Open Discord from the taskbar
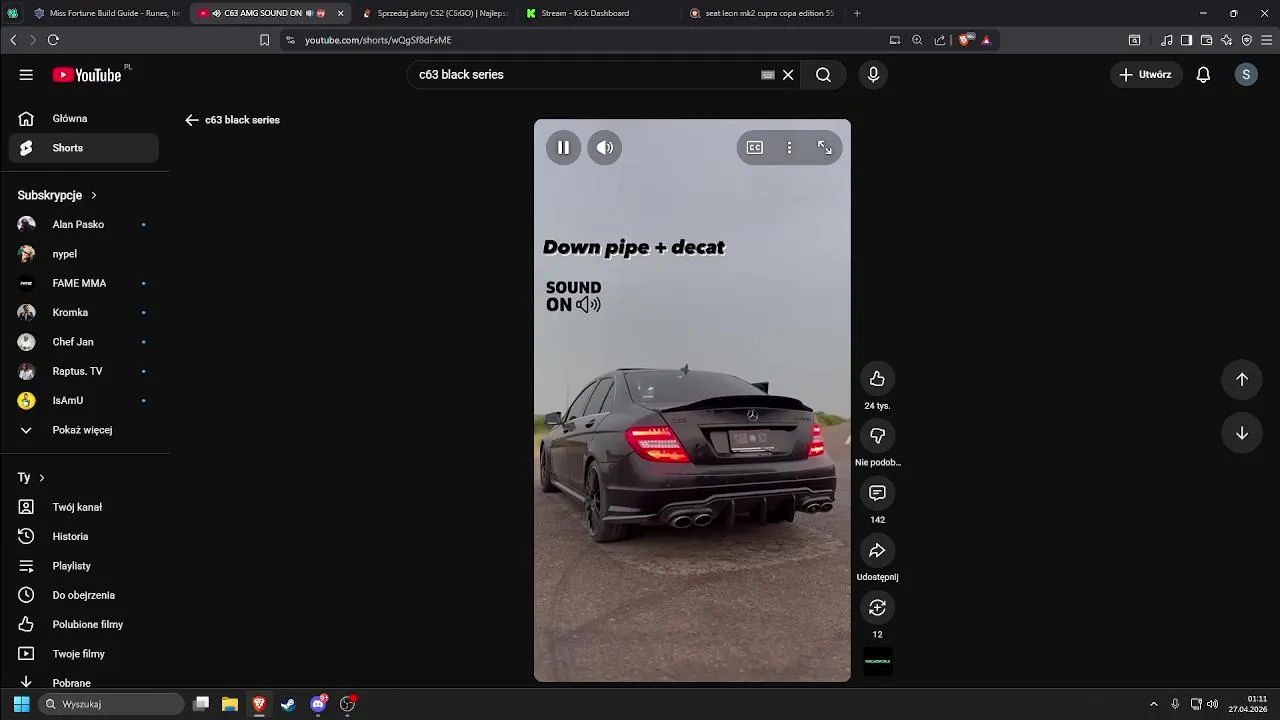This screenshot has height=720, width=1280. click(319, 704)
